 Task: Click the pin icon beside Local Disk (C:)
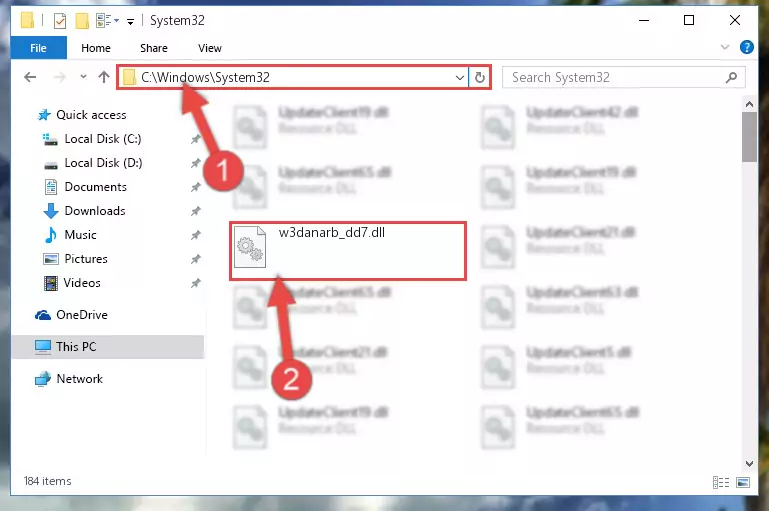coord(195,139)
